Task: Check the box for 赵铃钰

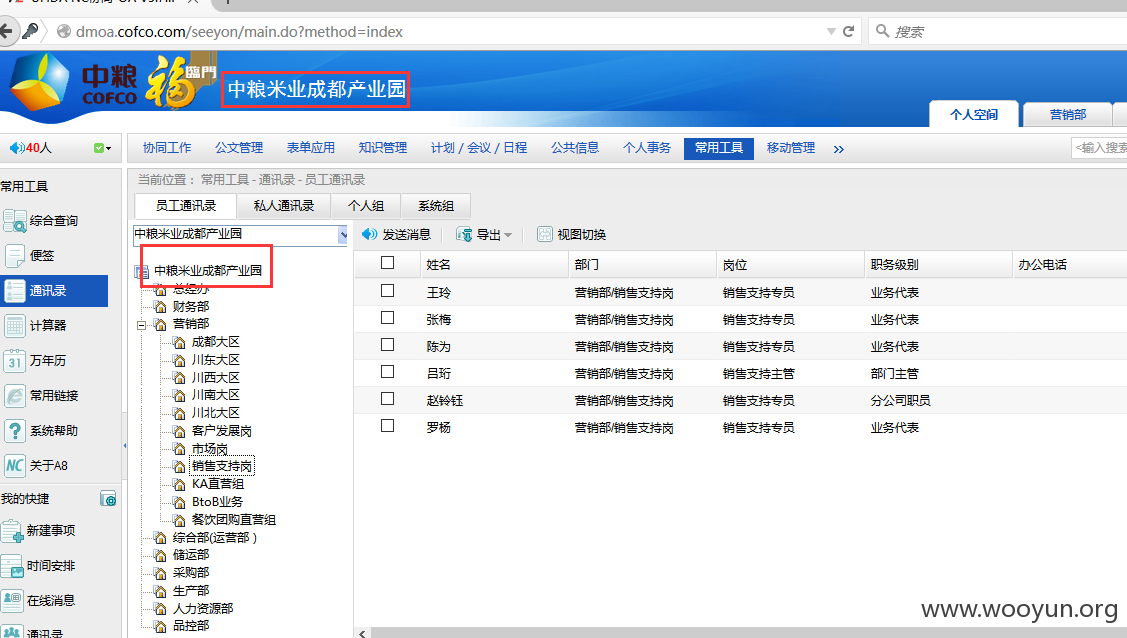Action: click(387, 398)
